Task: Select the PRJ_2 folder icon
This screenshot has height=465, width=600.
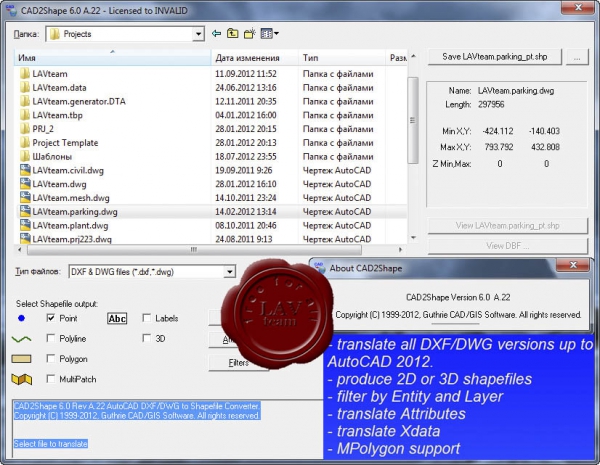Action: 24,129
